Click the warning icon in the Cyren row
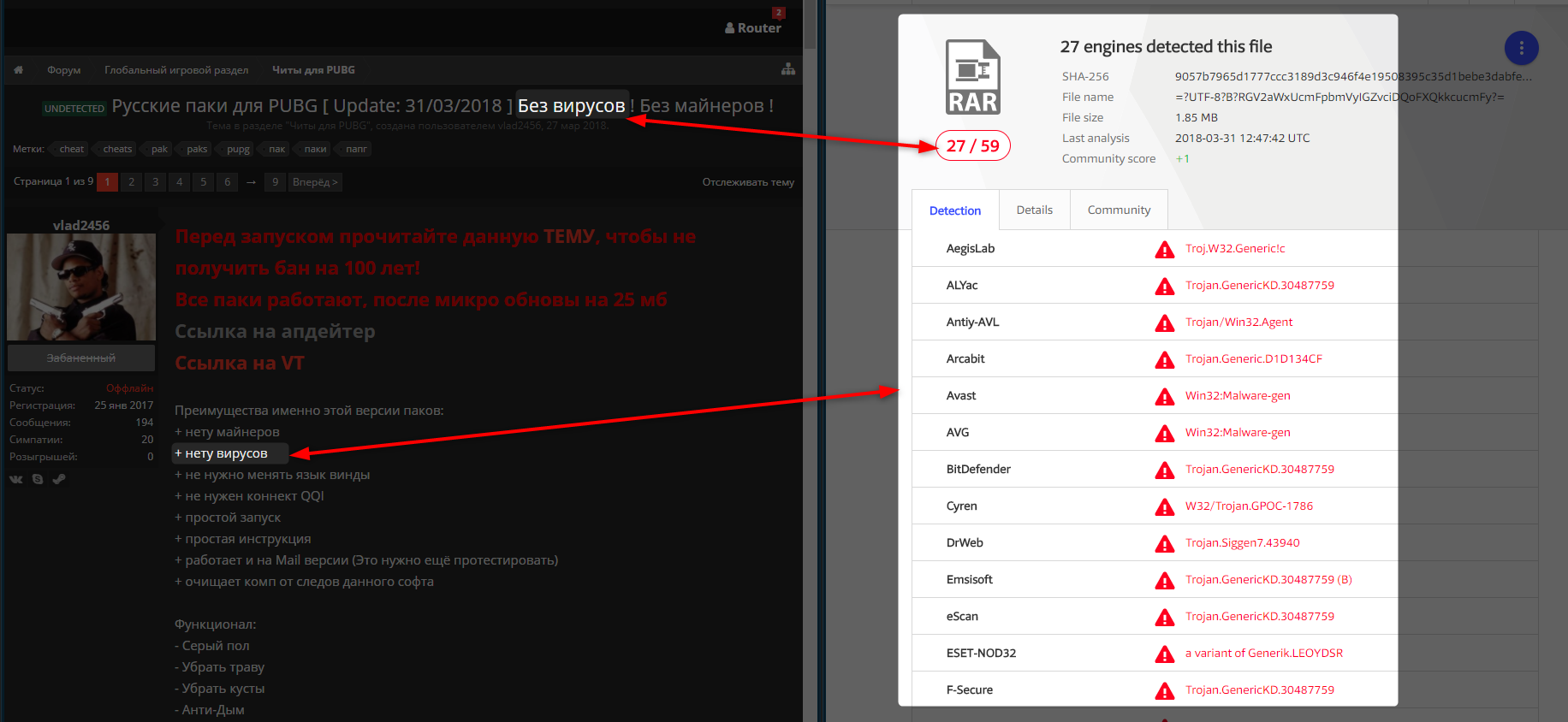Image resolution: width=1568 pixels, height=722 pixels. [x=1164, y=506]
